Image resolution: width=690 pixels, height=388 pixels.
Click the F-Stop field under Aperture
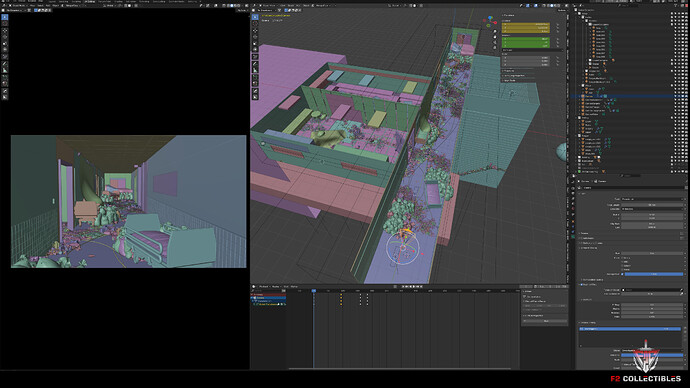(x=653, y=304)
